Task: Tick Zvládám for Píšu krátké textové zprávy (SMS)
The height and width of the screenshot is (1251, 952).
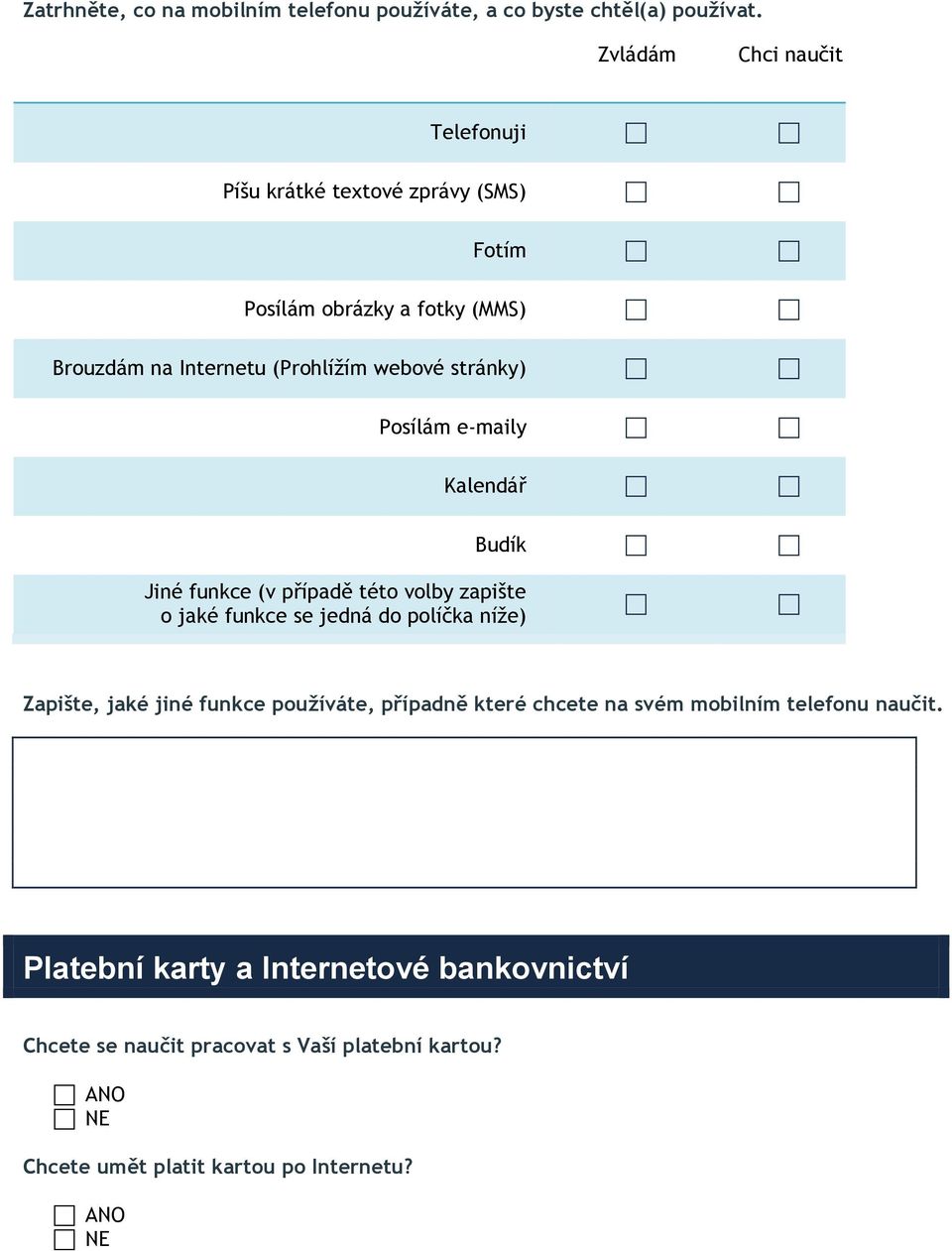Action: click(x=636, y=191)
